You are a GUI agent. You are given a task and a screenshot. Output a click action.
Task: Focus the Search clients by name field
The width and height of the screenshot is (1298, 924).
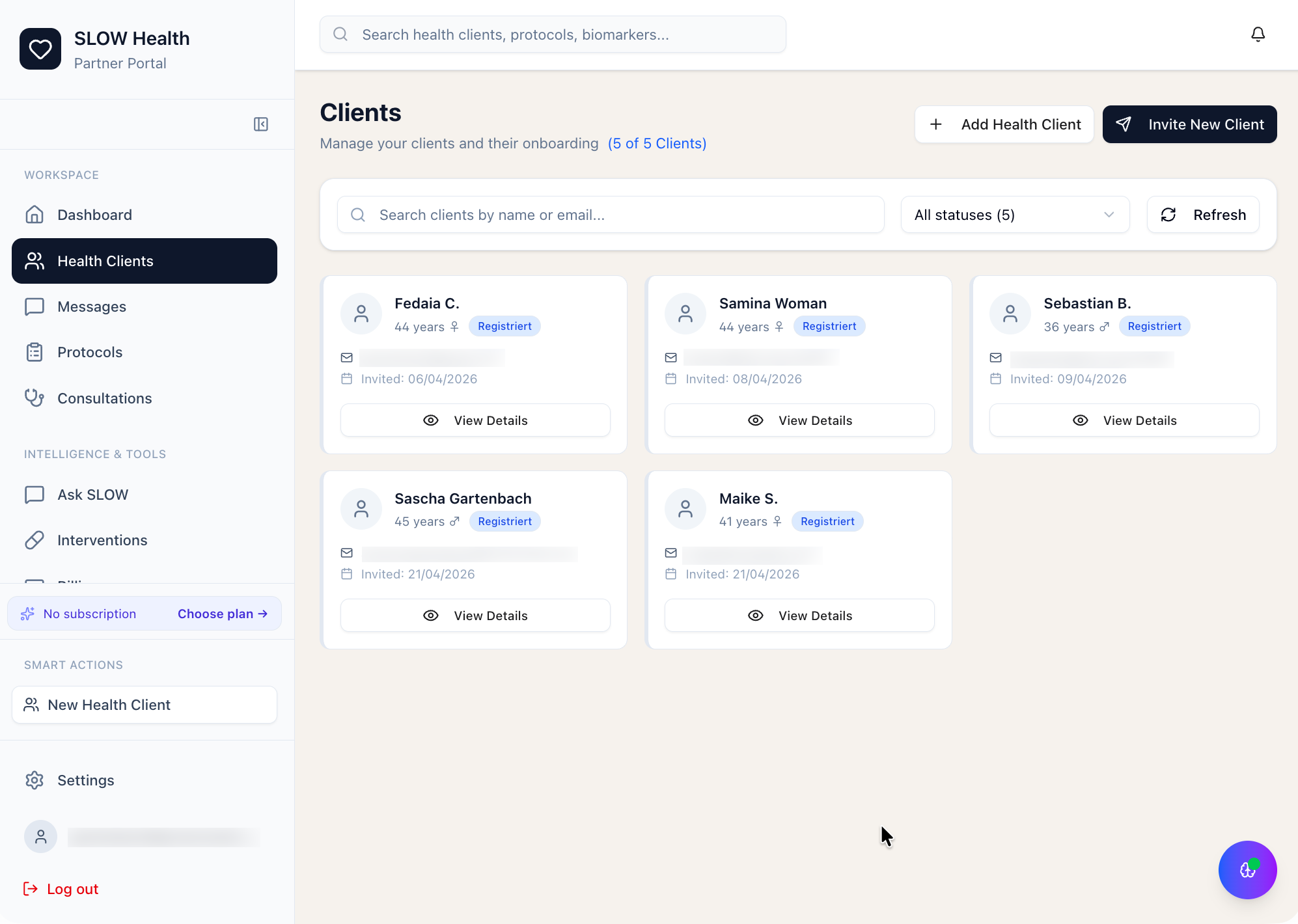pos(611,215)
